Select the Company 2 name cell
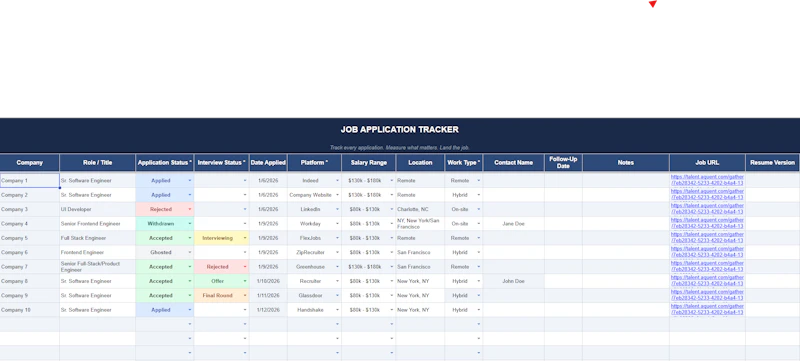This screenshot has width=800, height=361. click(x=30, y=195)
